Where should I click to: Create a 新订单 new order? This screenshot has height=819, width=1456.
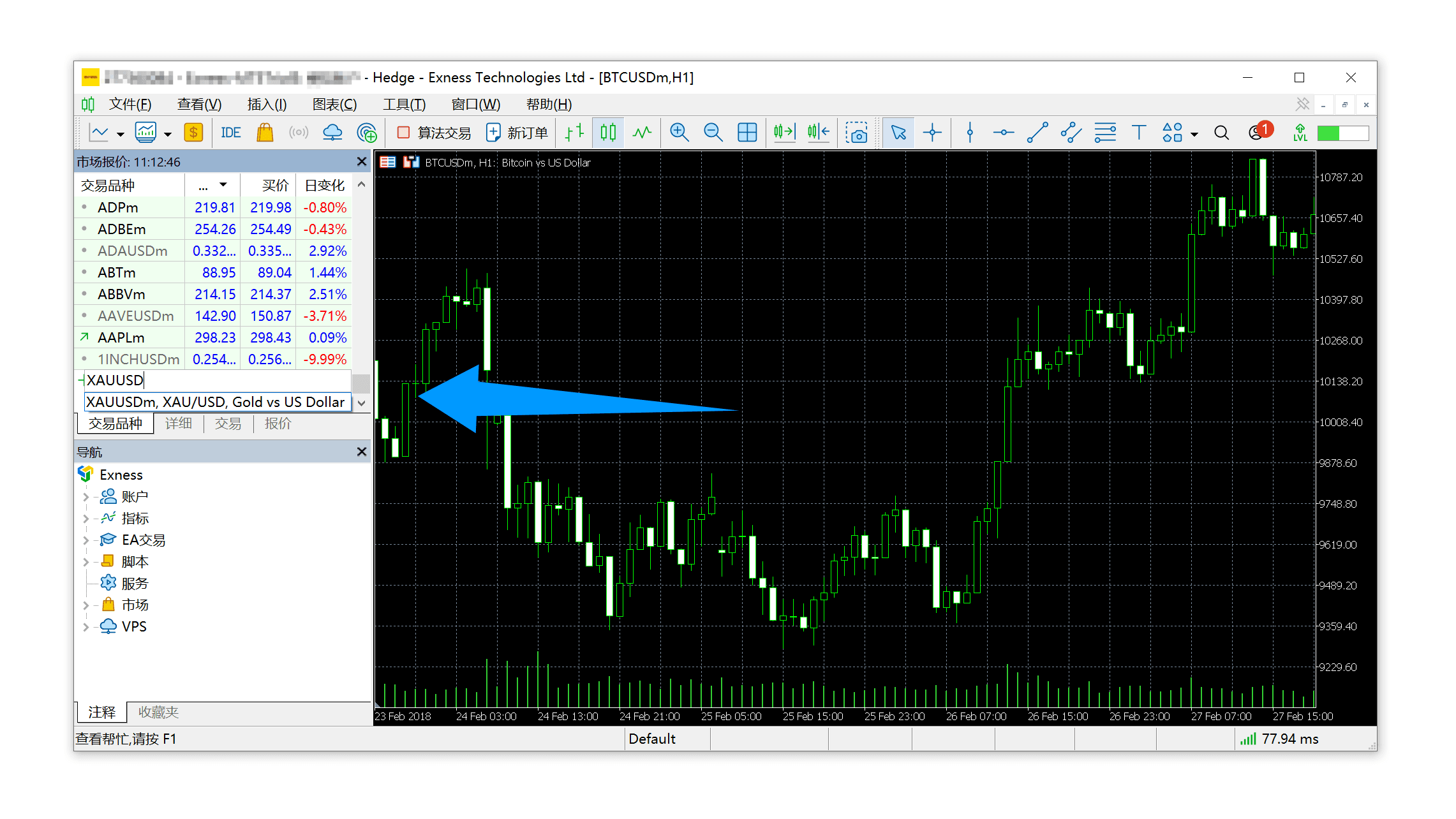[517, 133]
